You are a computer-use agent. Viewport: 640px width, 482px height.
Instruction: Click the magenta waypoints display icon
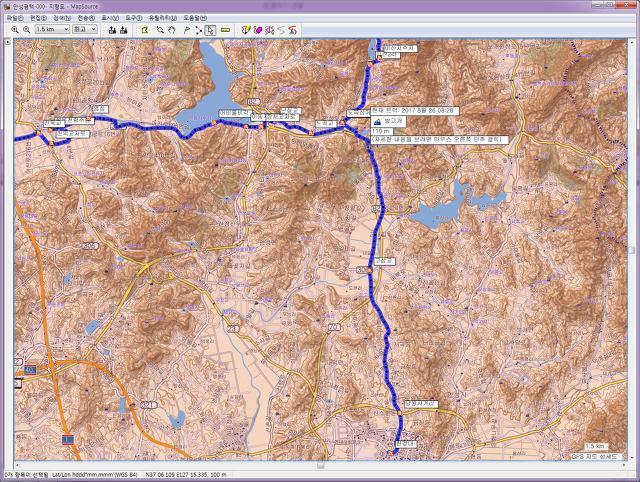[257, 30]
